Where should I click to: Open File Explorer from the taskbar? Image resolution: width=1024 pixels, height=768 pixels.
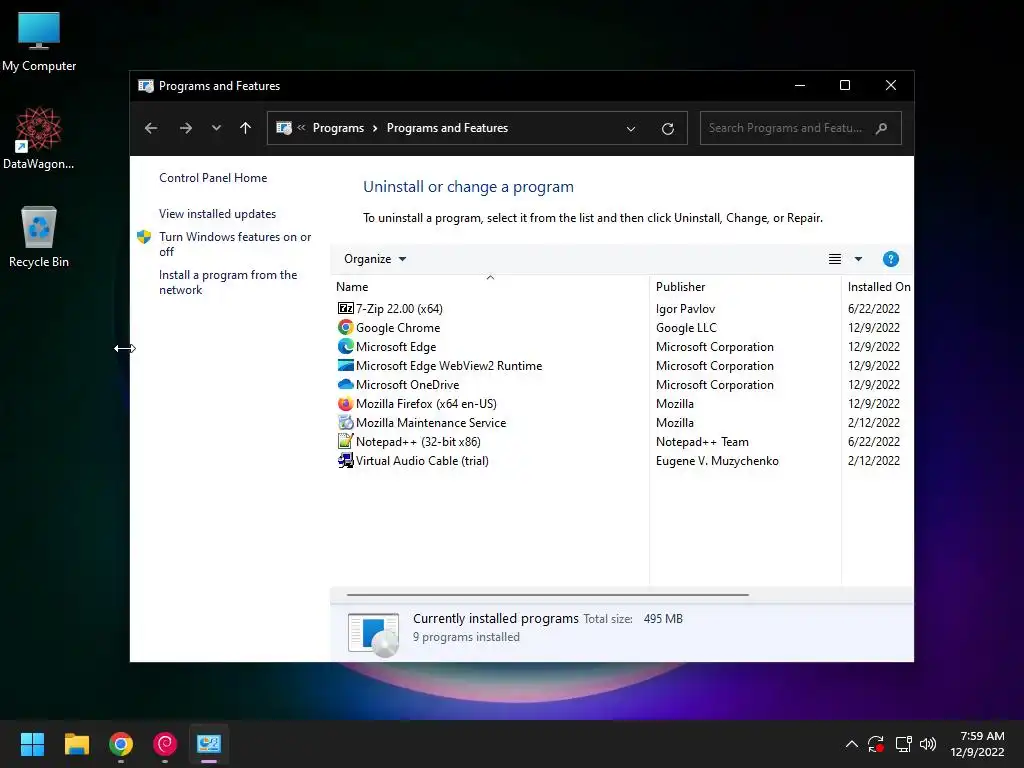(x=76, y=744)
